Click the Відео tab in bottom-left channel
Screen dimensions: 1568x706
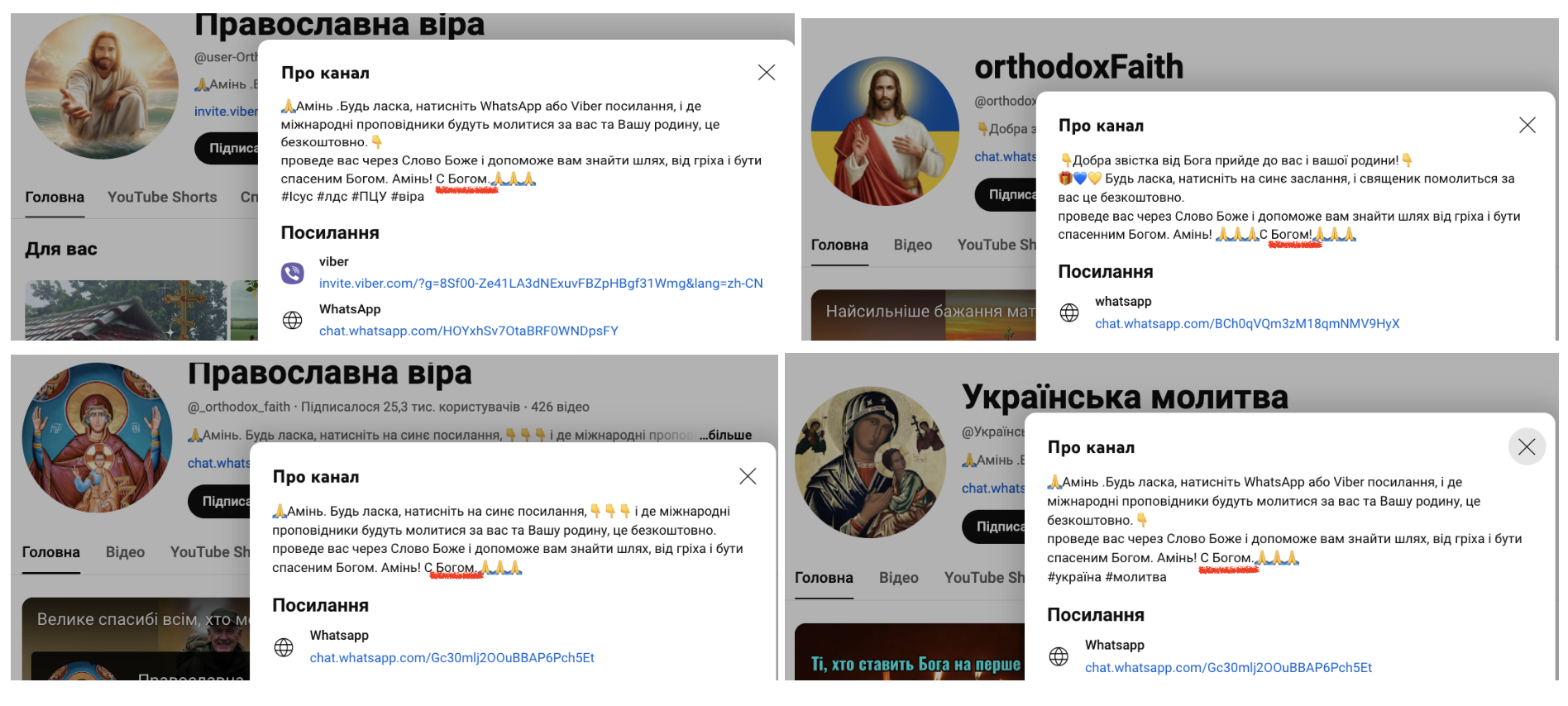pos(125,552)
